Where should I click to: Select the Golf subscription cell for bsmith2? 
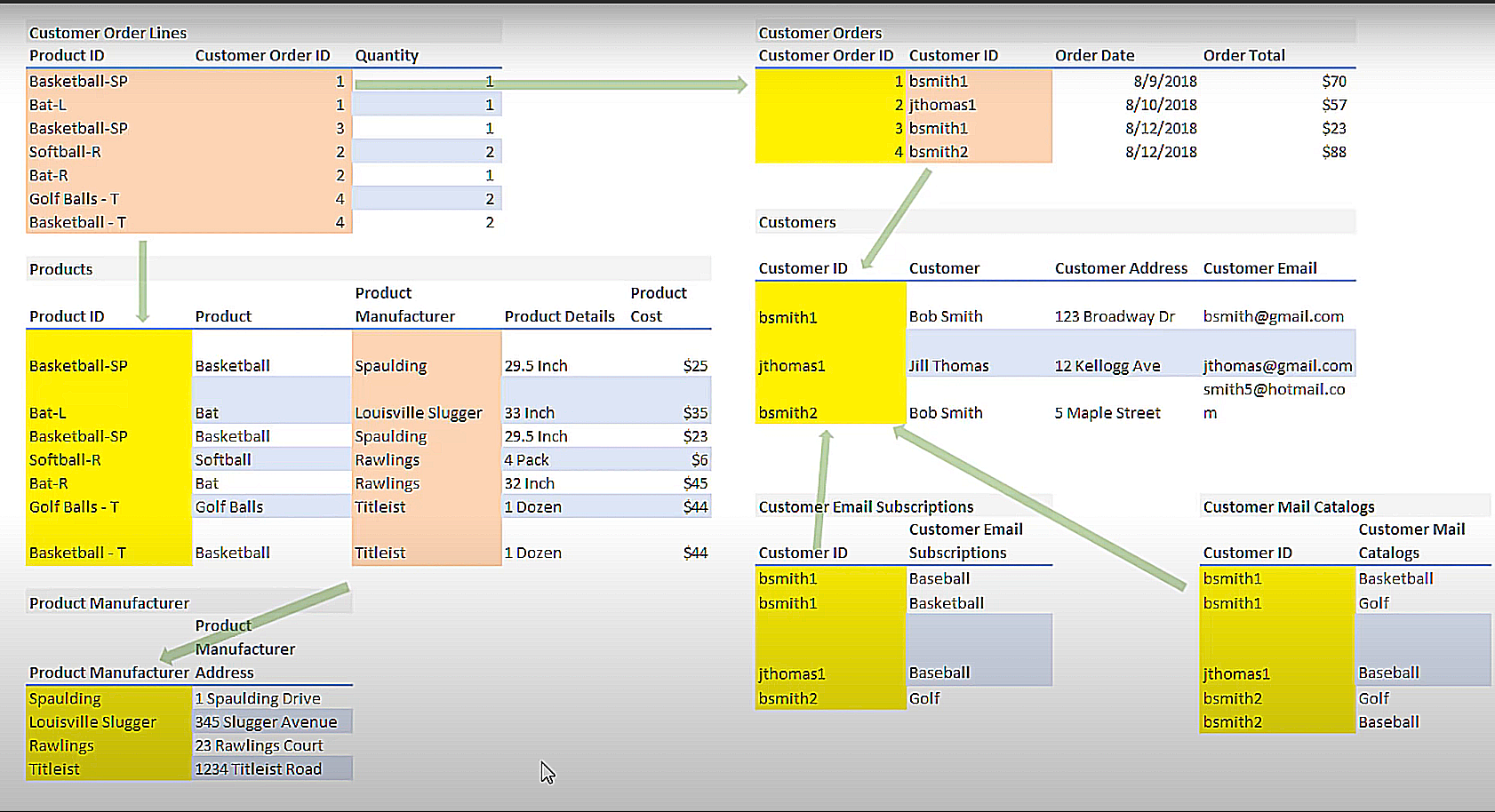[x=924, y=698]
